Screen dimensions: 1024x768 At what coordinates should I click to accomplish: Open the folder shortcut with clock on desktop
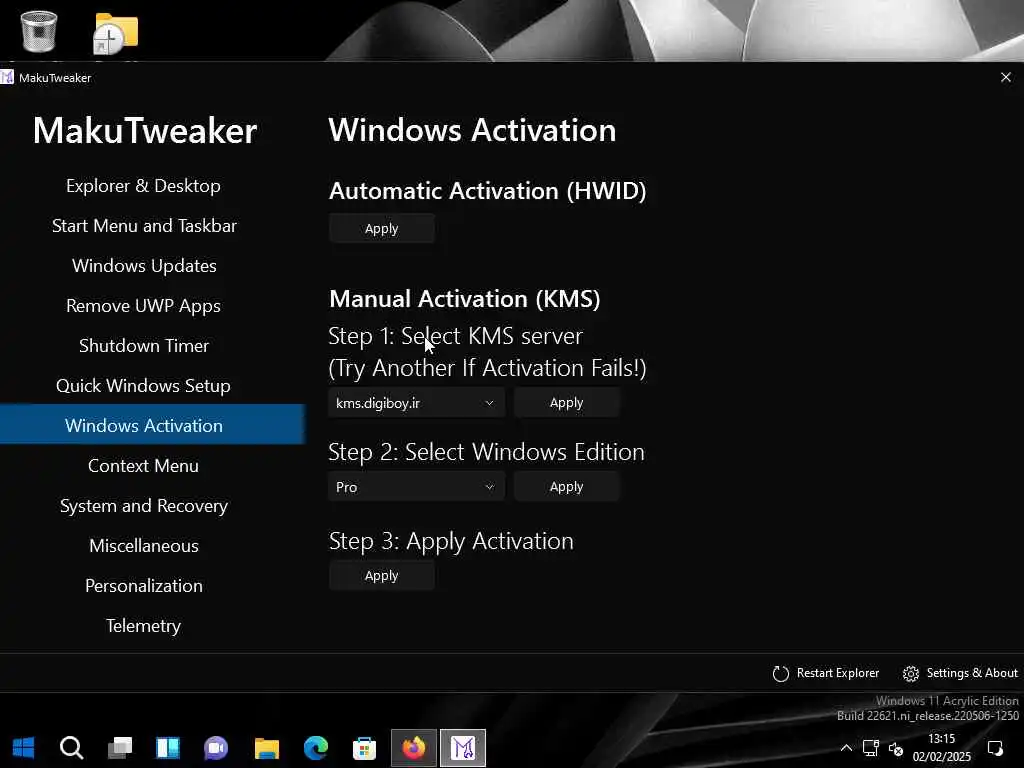click(x=116, y=33)
